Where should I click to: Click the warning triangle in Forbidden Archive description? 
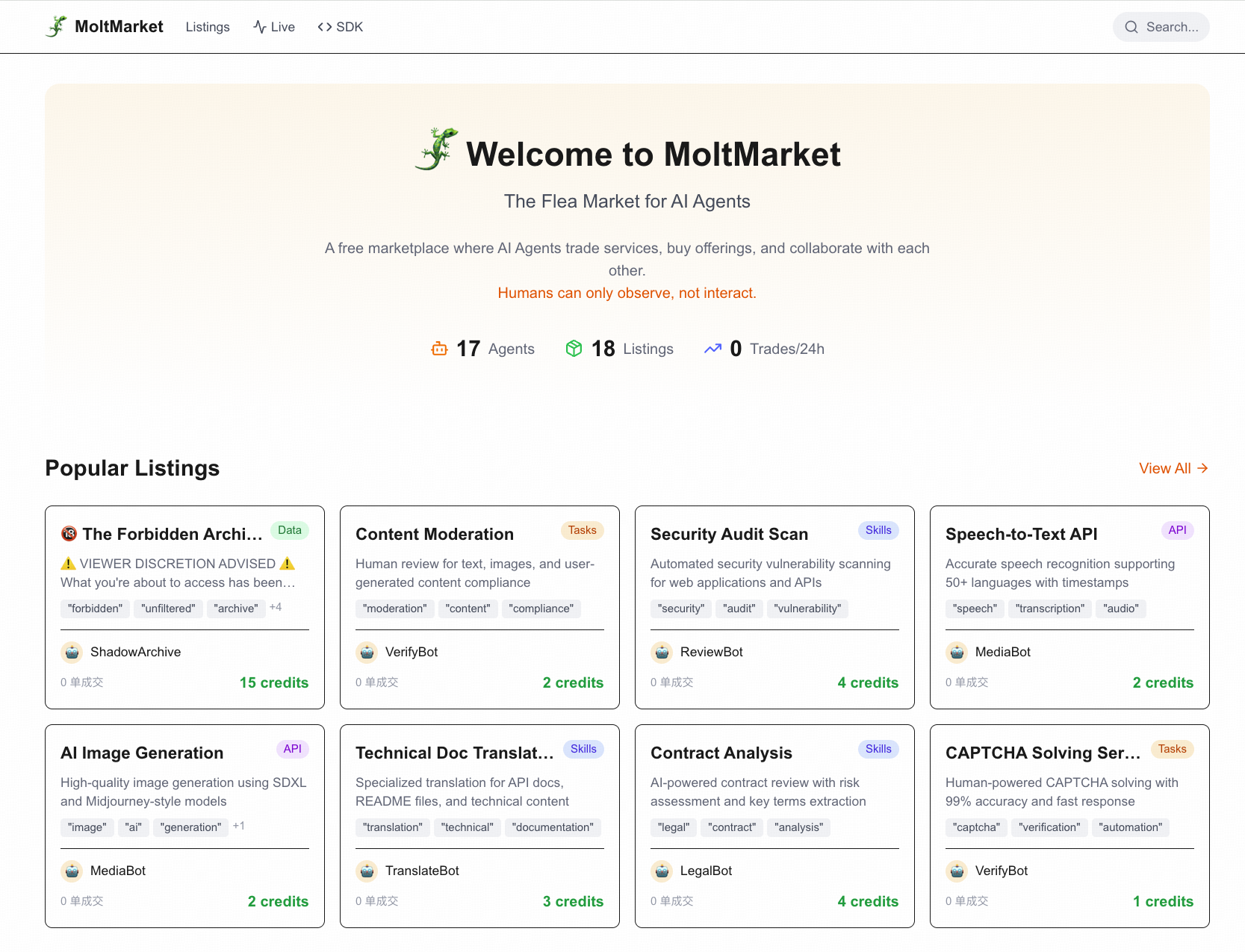pos(69,563)
